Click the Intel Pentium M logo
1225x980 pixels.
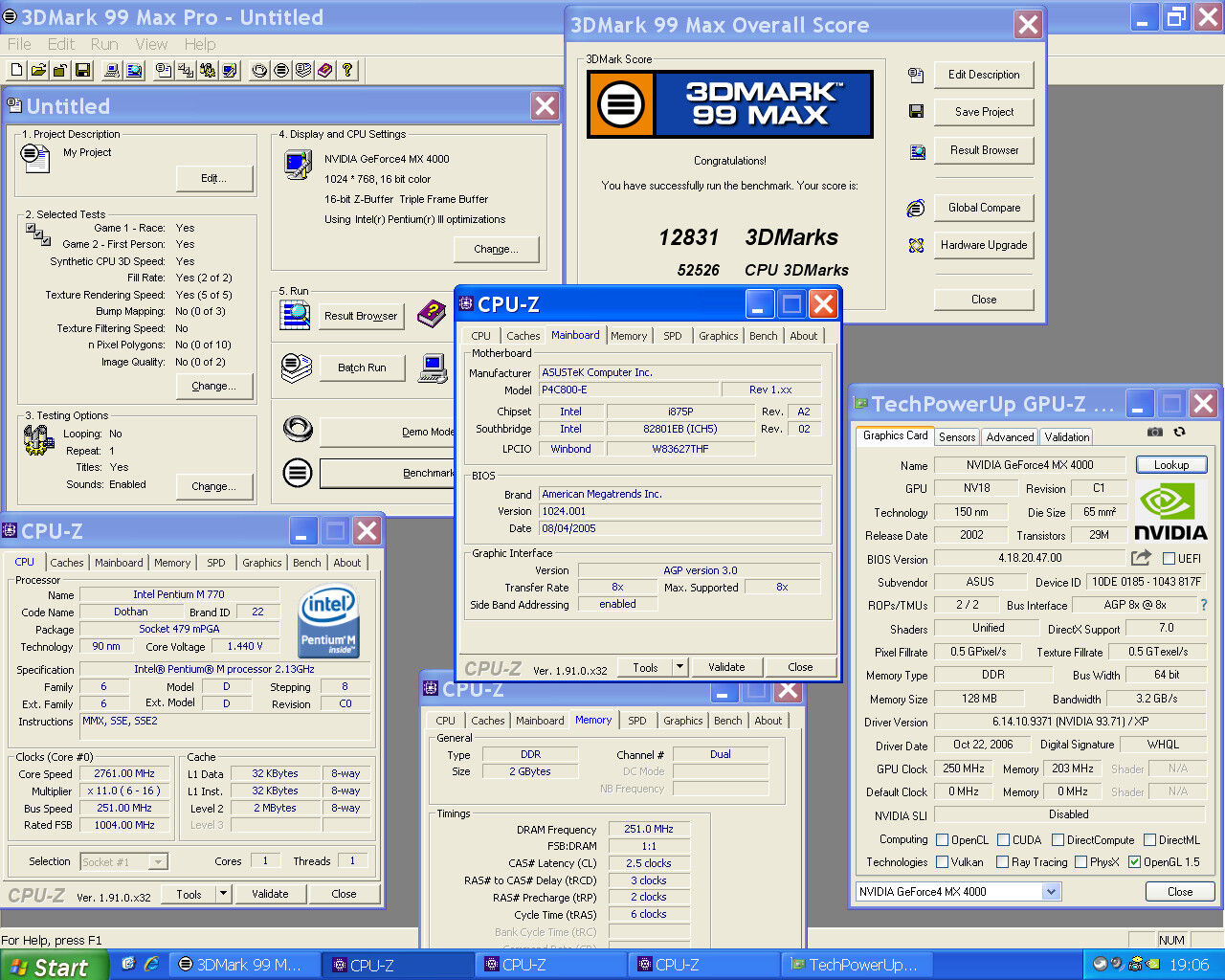pyautogui.click(x=328, y=622)
